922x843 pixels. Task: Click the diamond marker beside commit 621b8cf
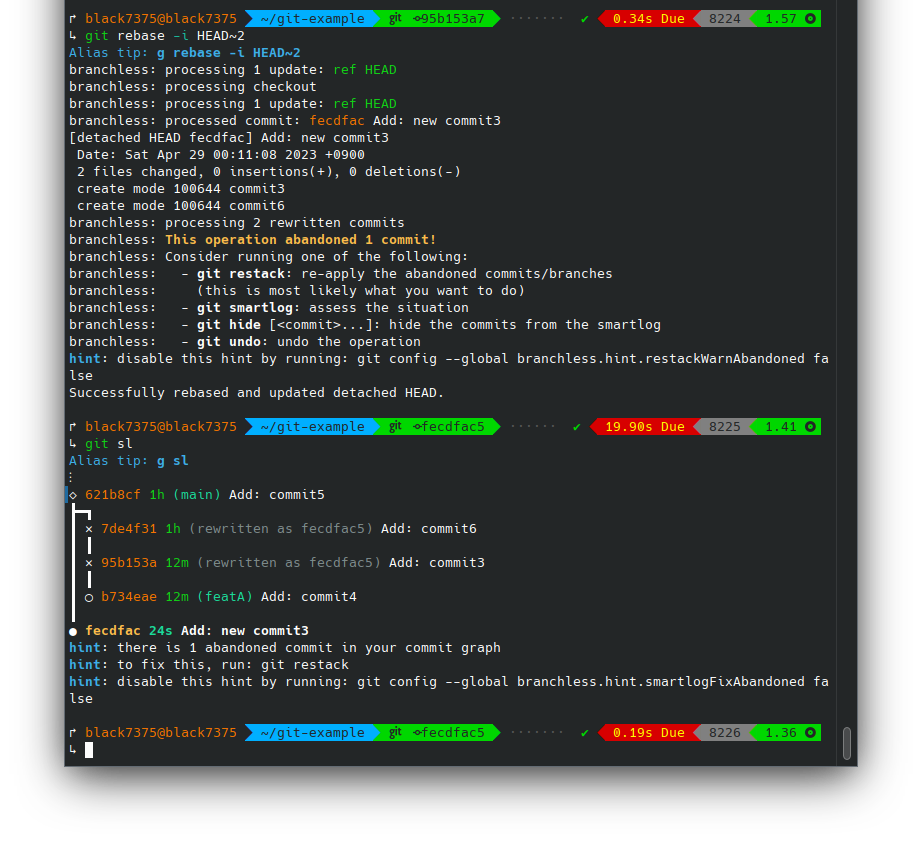[x=73, y=495]
